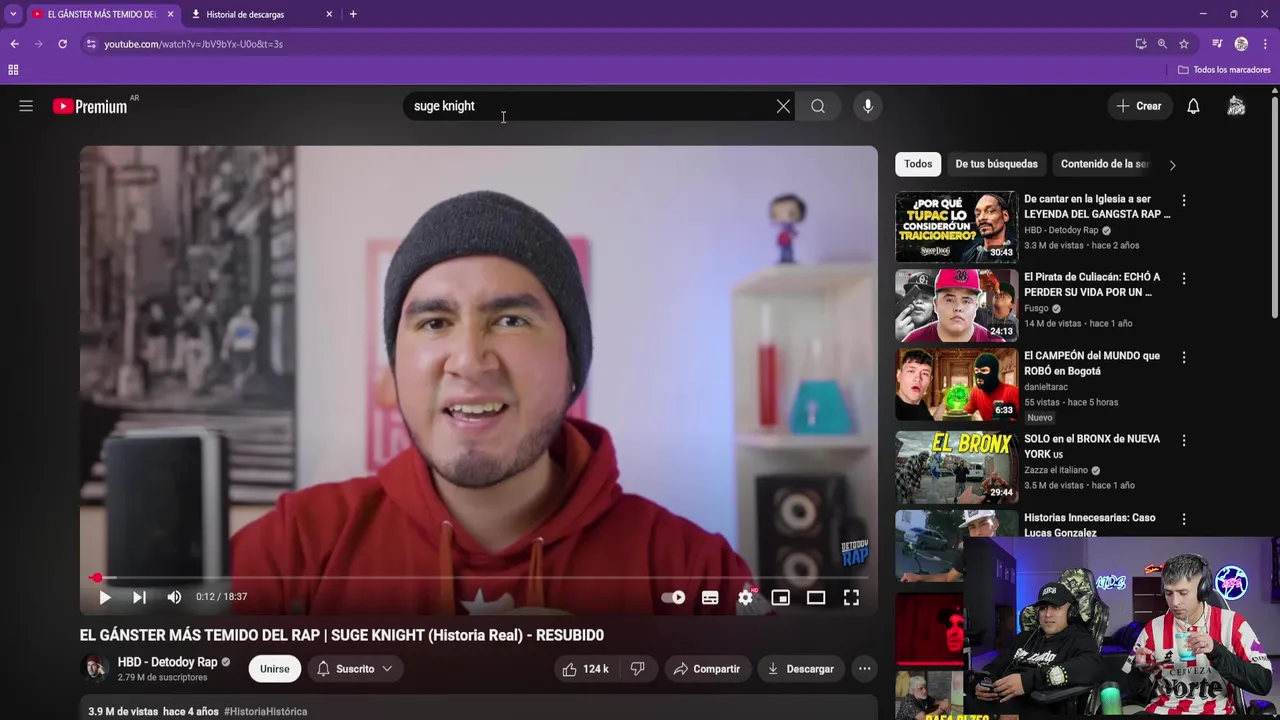Open Historias Innecesarias: Caso Lucas Gonzalez title
Viewport: 1280px width, 720px height.
tap(1089, 525)
